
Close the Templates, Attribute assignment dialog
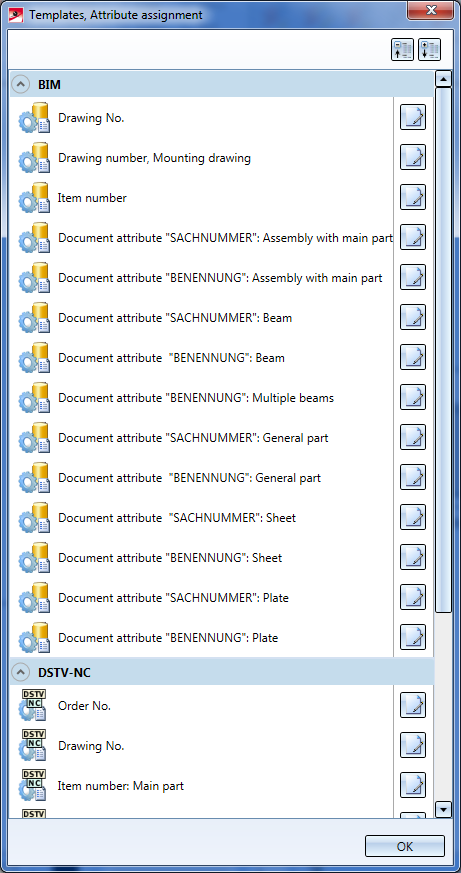430,11
